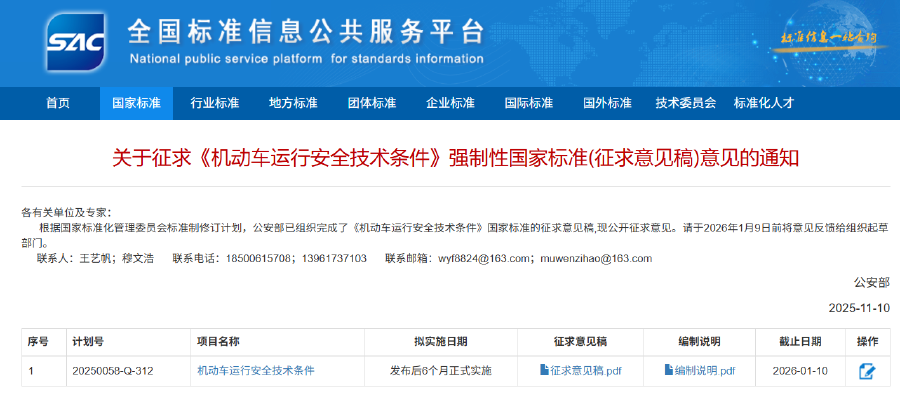Open the feedback edit icon in 操作 column
The height and width of the screenshot is (396, 900).
[x=867, y=371]
